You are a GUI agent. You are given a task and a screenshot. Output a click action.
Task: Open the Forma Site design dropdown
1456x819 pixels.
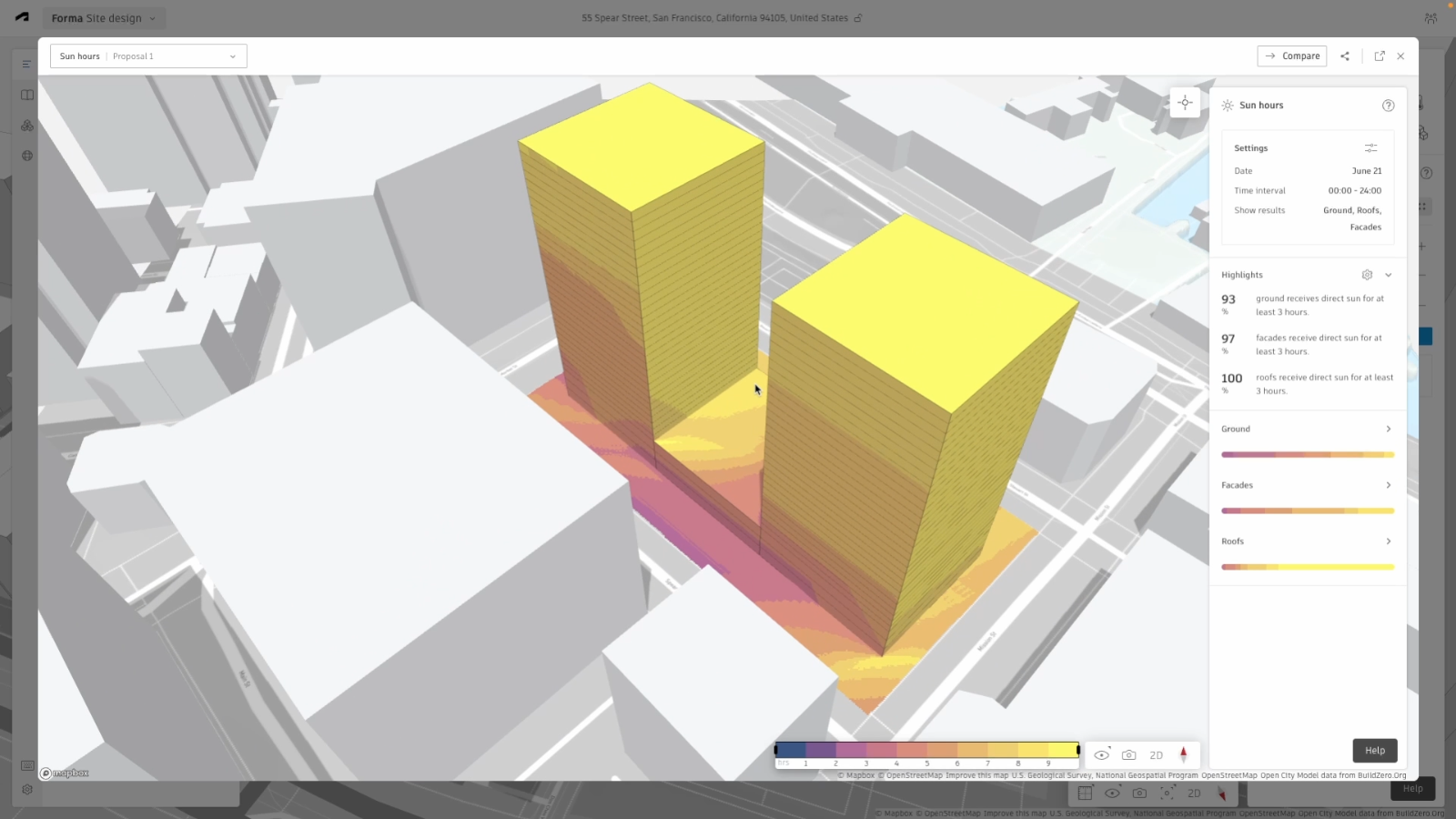[104, 18]
